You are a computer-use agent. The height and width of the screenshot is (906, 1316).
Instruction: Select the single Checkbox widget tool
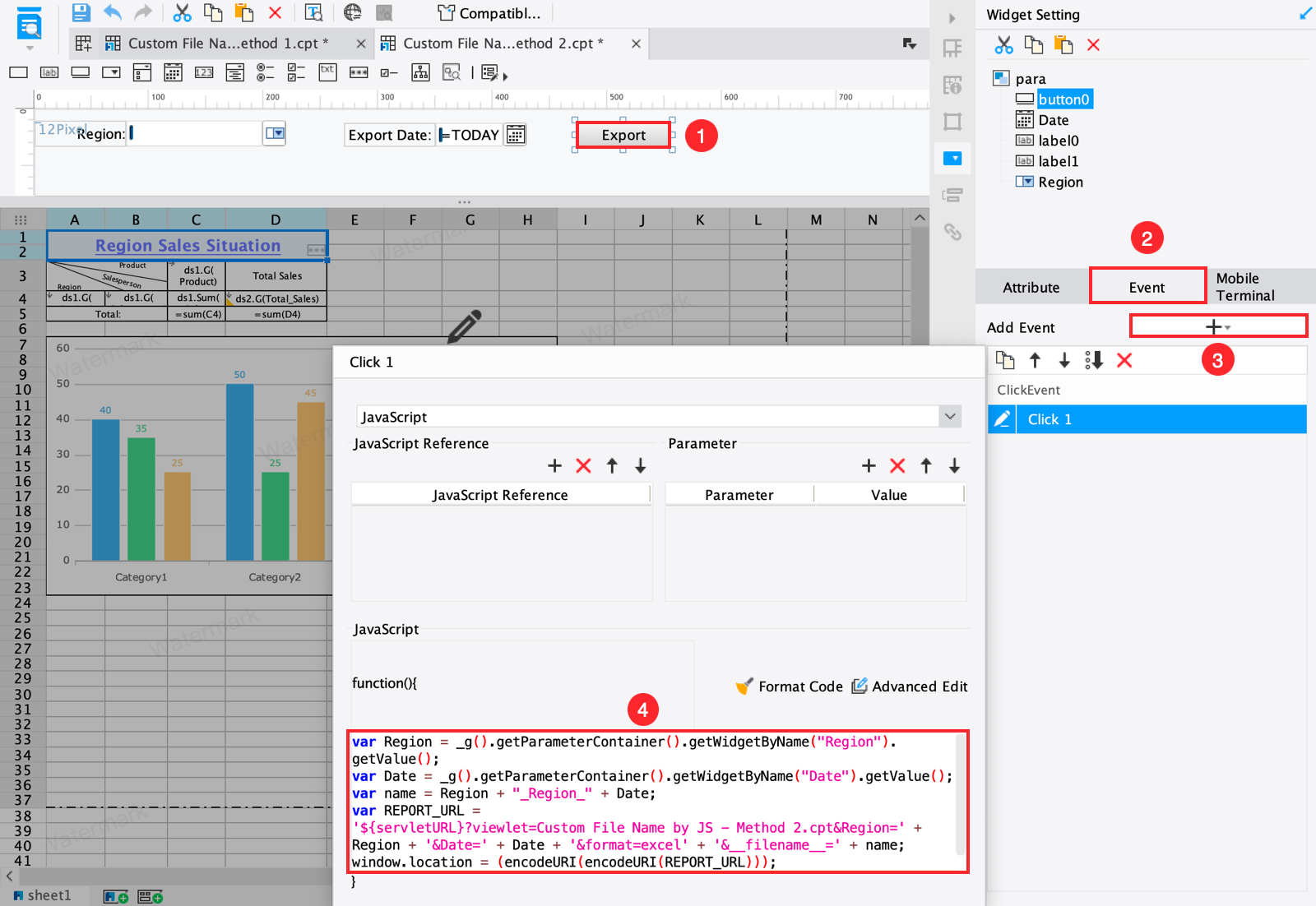[x=389, y=73]
